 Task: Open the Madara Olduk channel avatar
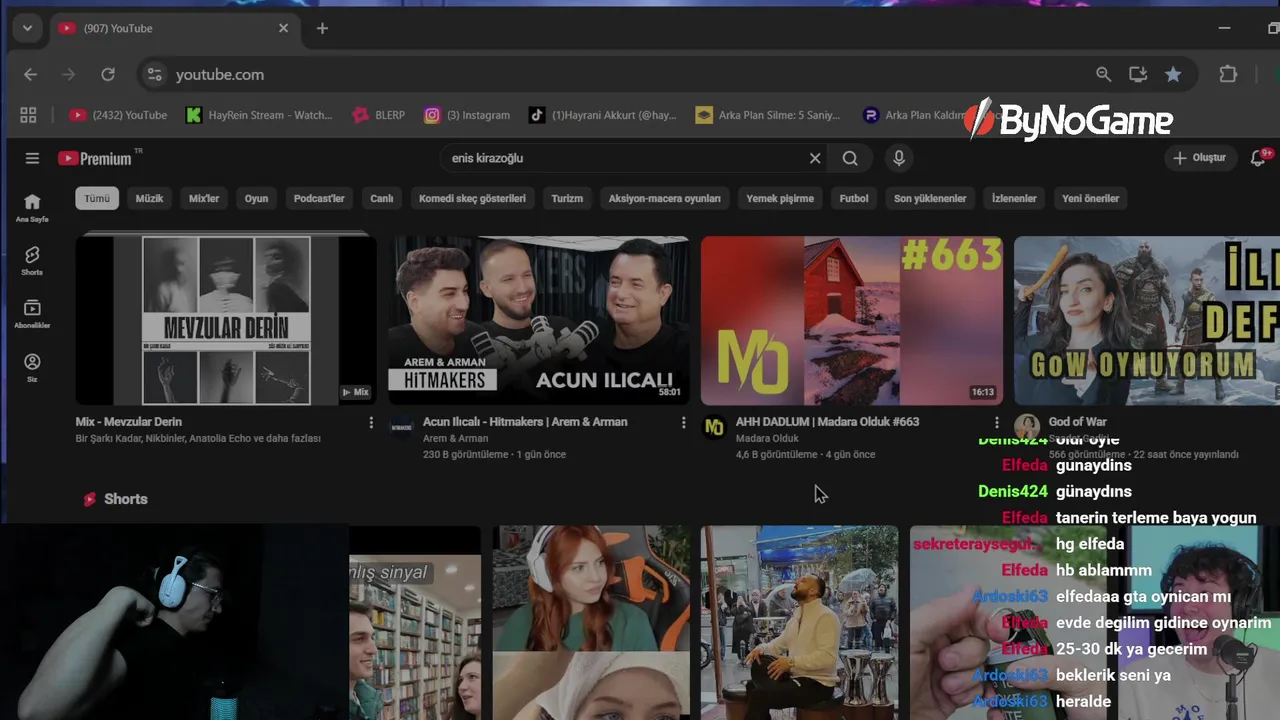click(714, 427)
